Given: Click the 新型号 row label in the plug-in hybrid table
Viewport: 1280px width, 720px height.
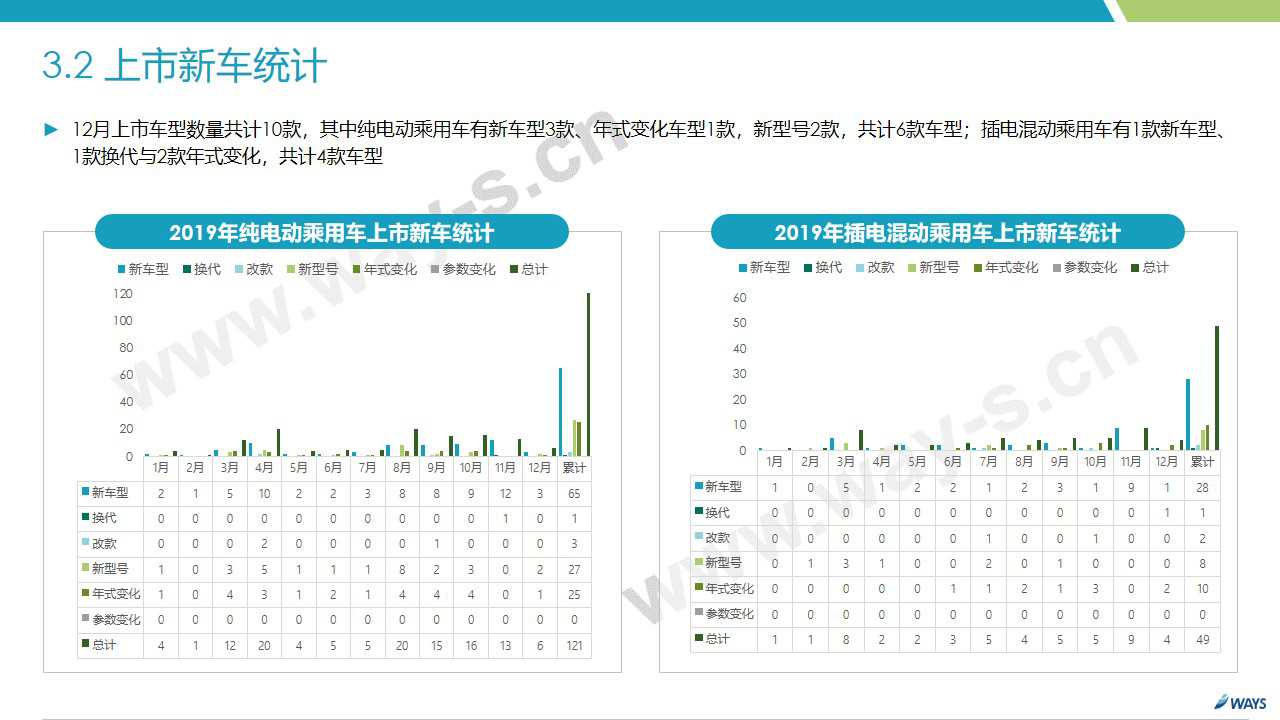Looking at the screenshot, I should coord(723,563).
